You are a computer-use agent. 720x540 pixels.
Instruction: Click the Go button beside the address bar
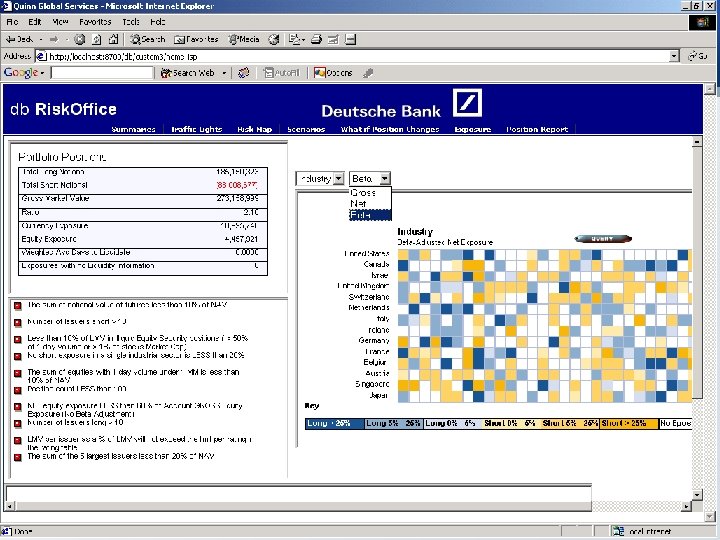click(x=698, y=56)
